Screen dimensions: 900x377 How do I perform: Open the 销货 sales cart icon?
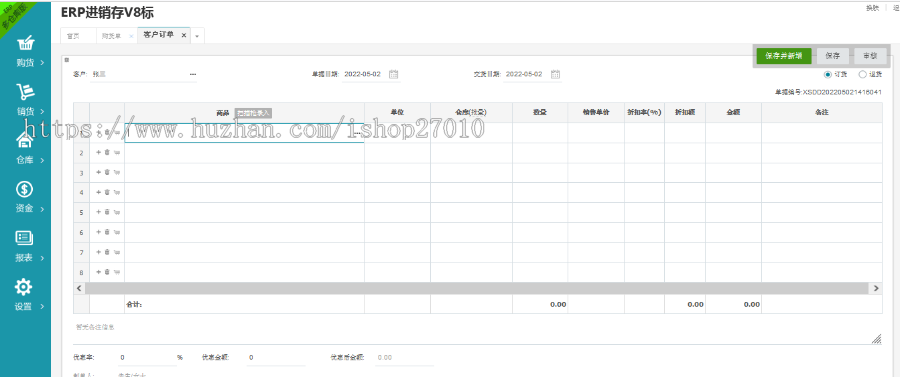[25, 92]
